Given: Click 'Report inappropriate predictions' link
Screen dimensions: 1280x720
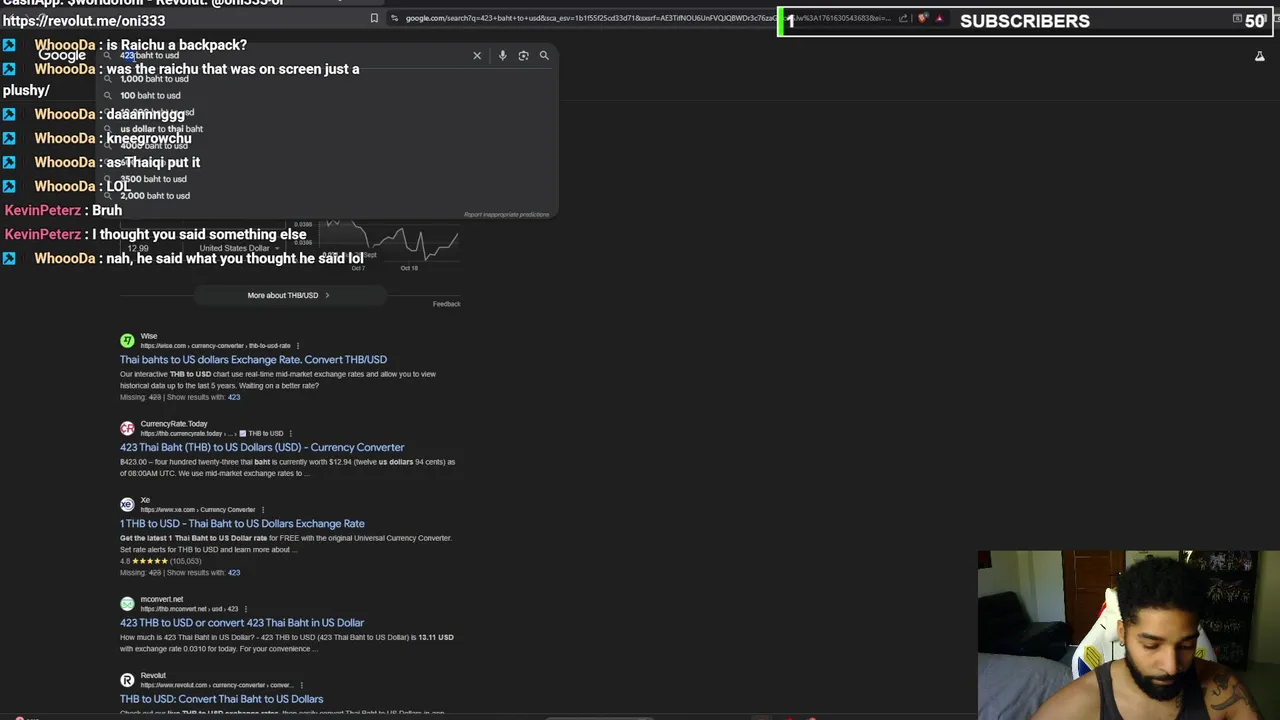Looking at the screenshot, I should coord(507,214).
